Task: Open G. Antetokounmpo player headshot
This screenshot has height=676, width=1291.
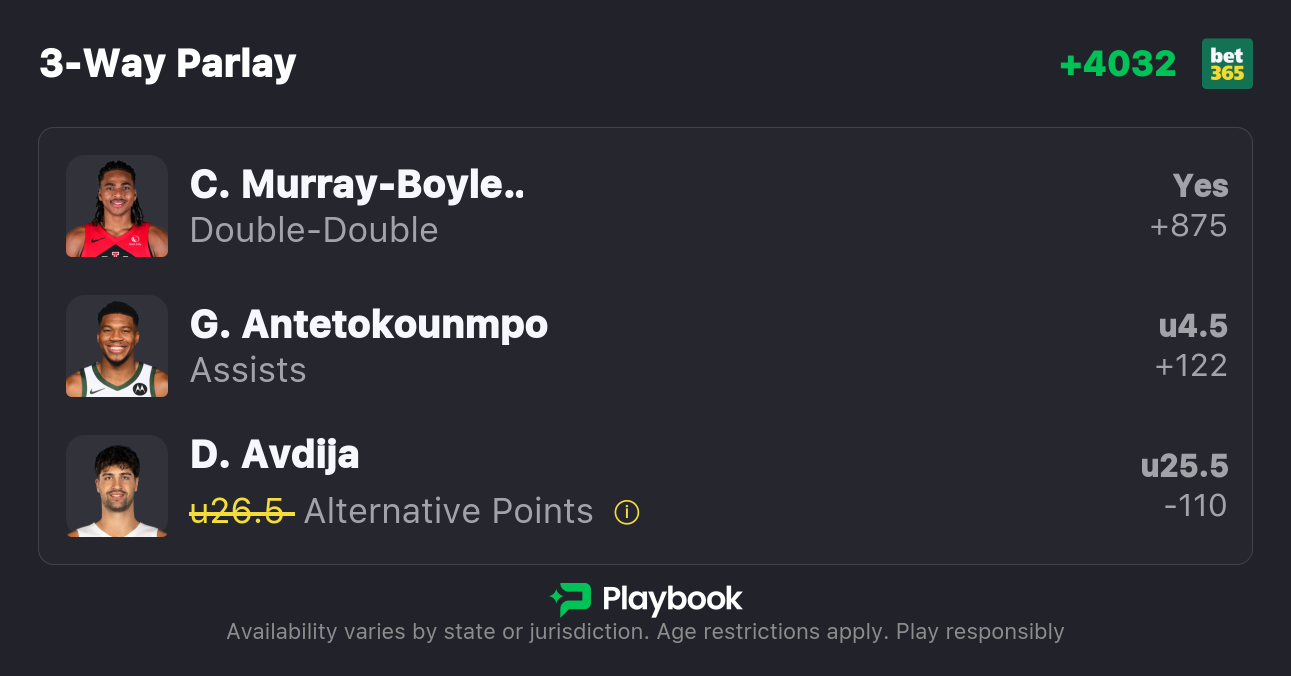Action: pos(117,346)
